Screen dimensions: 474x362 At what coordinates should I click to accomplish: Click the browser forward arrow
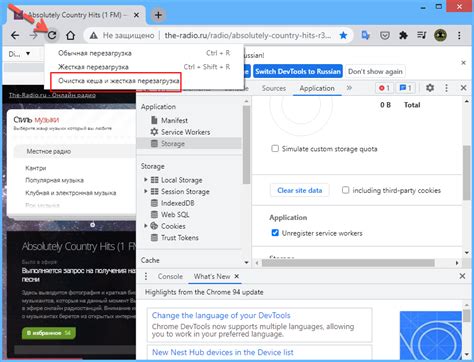tap(33, 35)
